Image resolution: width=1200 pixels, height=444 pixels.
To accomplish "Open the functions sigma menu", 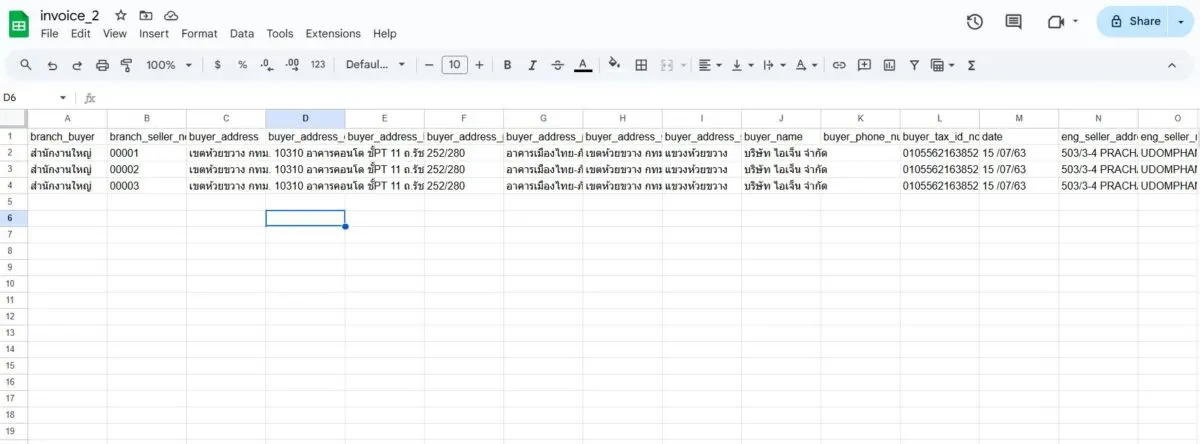I will 971,65.
